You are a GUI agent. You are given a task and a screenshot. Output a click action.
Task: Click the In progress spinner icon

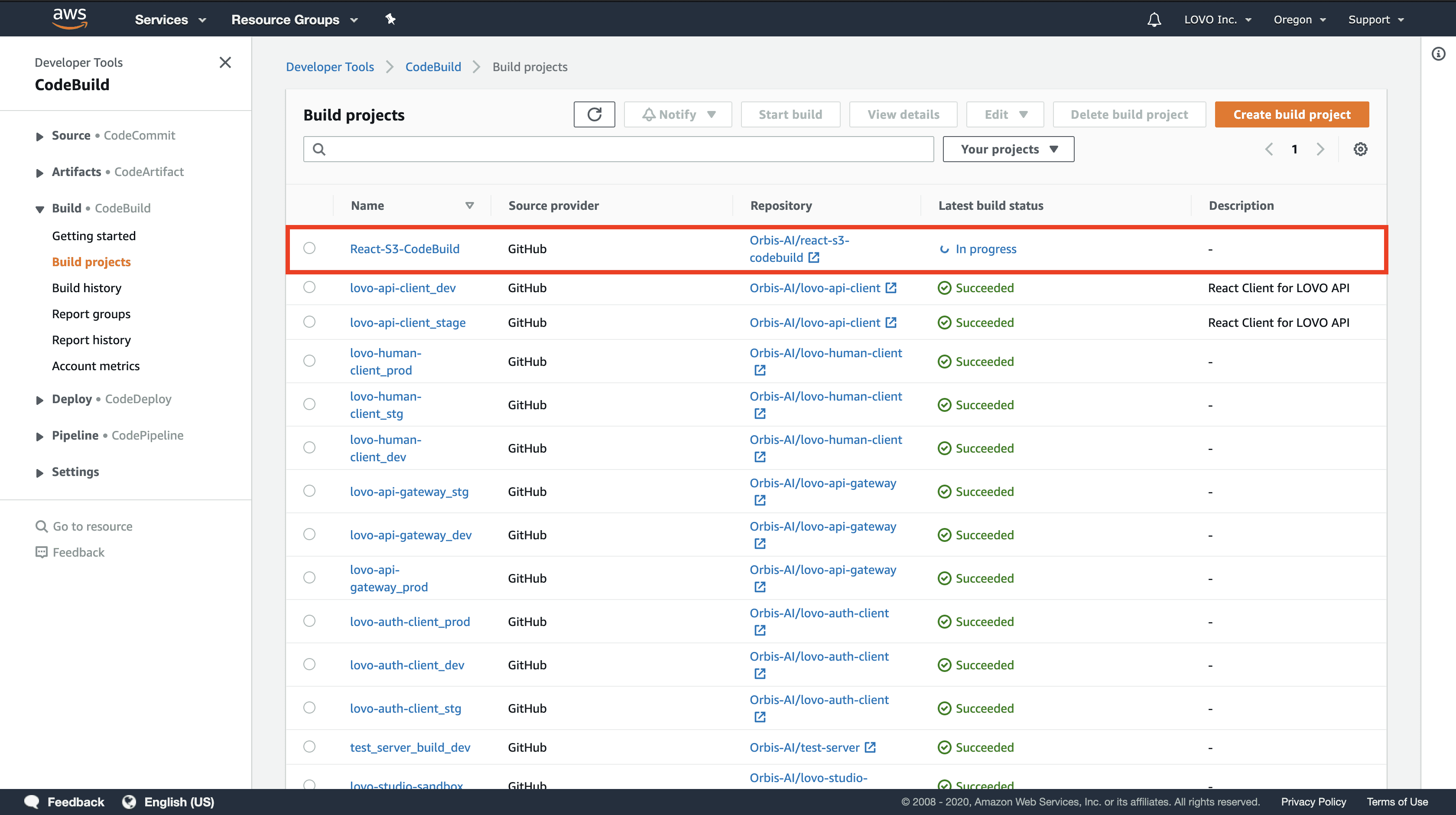944,249
